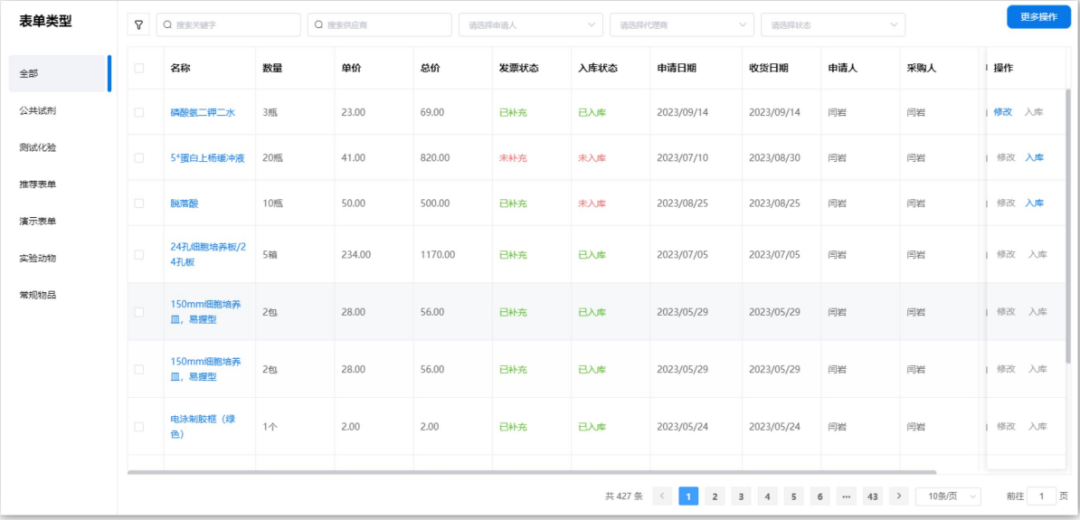Image resolution: width=1080 pixels, height=520 pixels.
Task: Open the 5*蛋白上杨缓冲液 item link
Action: point(207,158)
